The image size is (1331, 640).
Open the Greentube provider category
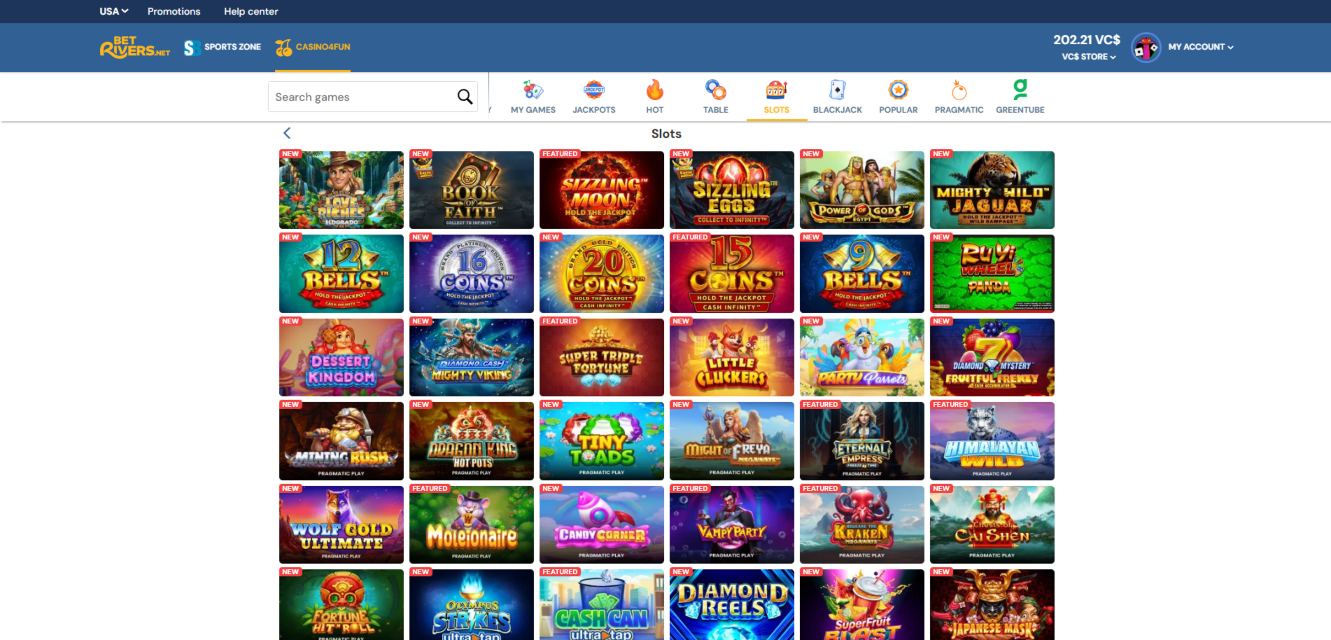pyautogui.click(x=1020, y=97)
